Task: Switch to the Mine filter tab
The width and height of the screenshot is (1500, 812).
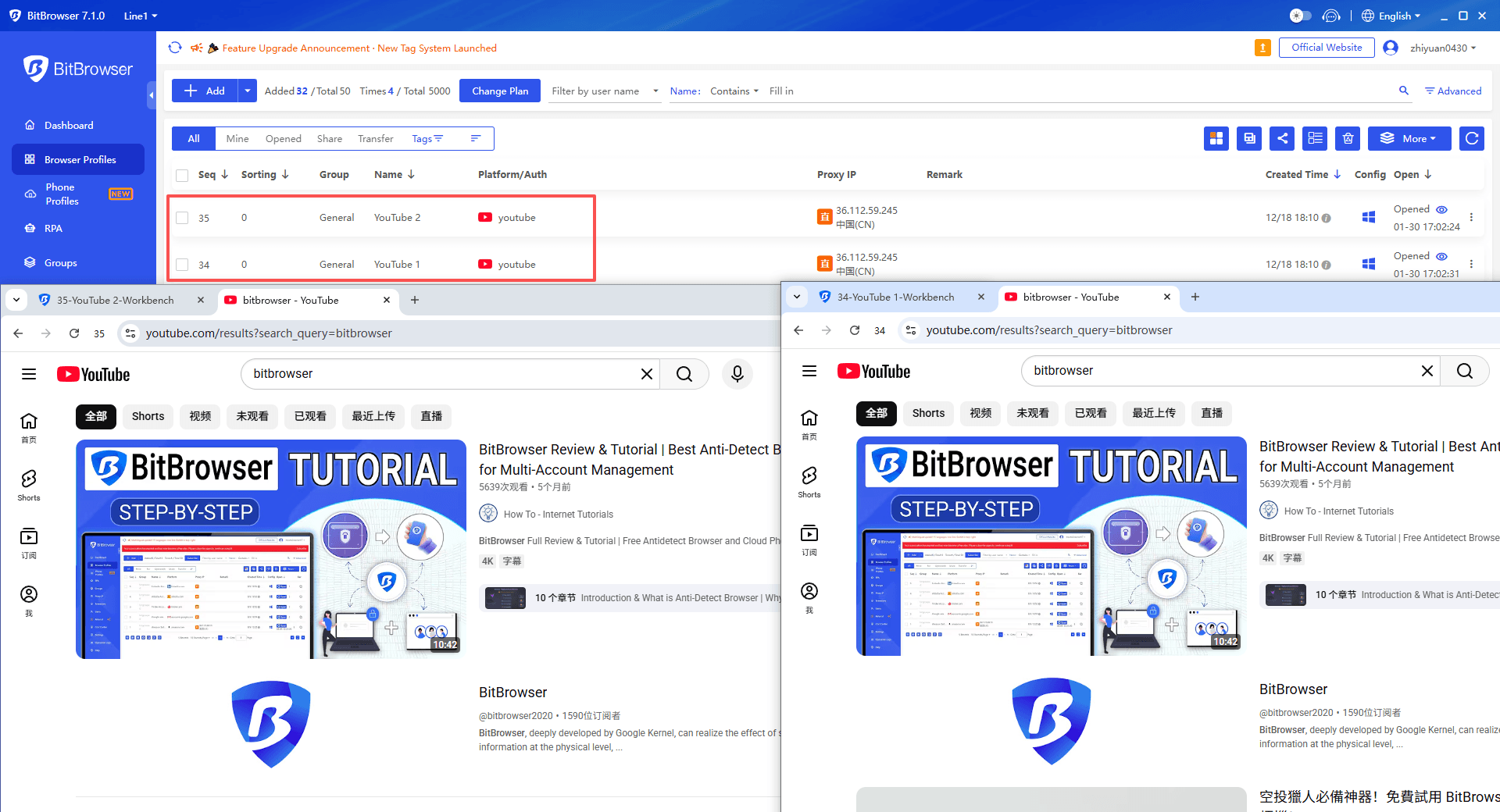Action: 237,138
